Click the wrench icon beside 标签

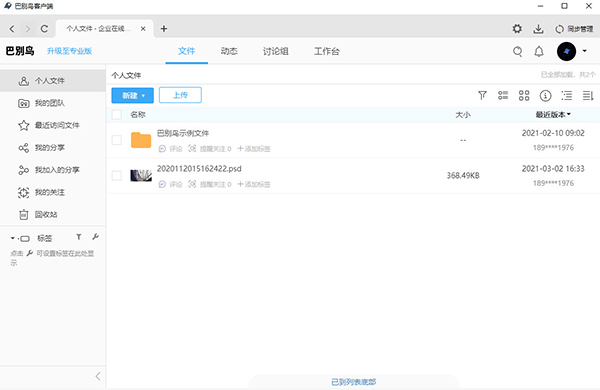96,237
